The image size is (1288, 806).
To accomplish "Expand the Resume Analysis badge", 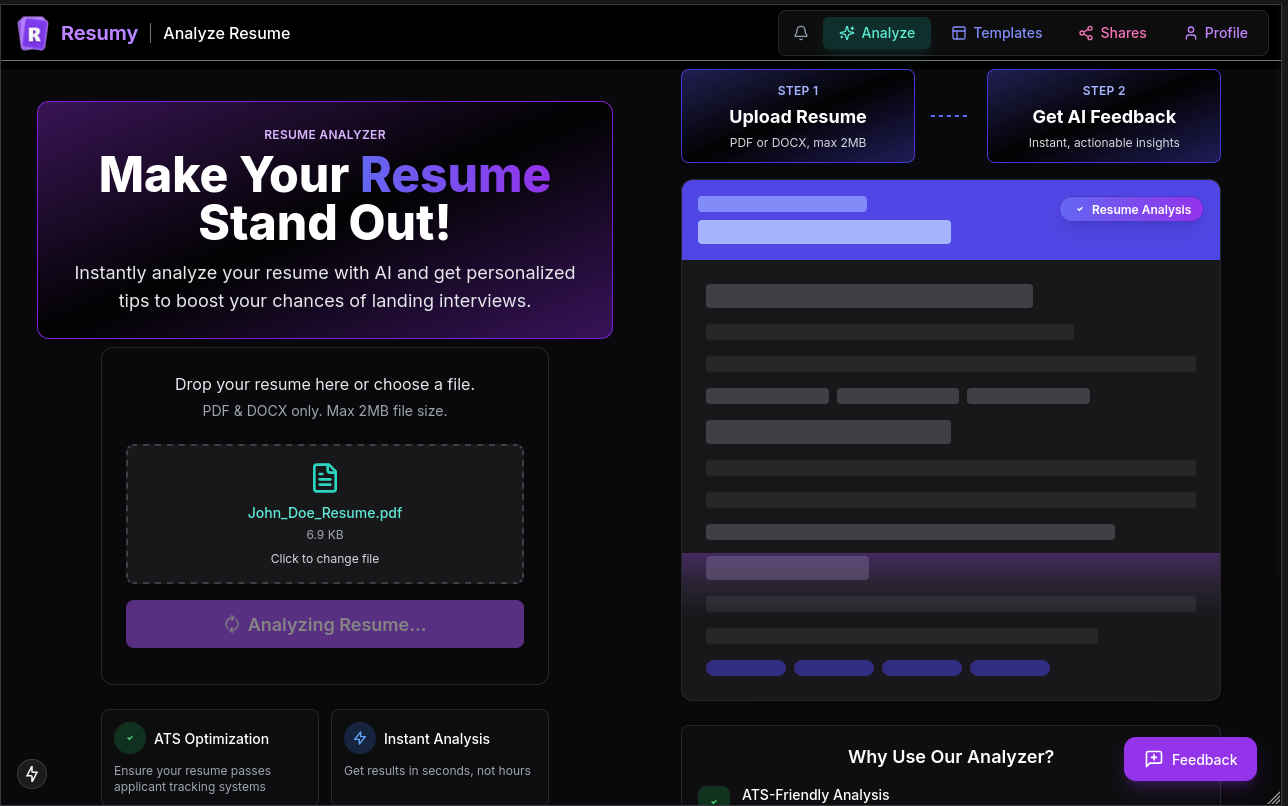I will click(1131, 209).
